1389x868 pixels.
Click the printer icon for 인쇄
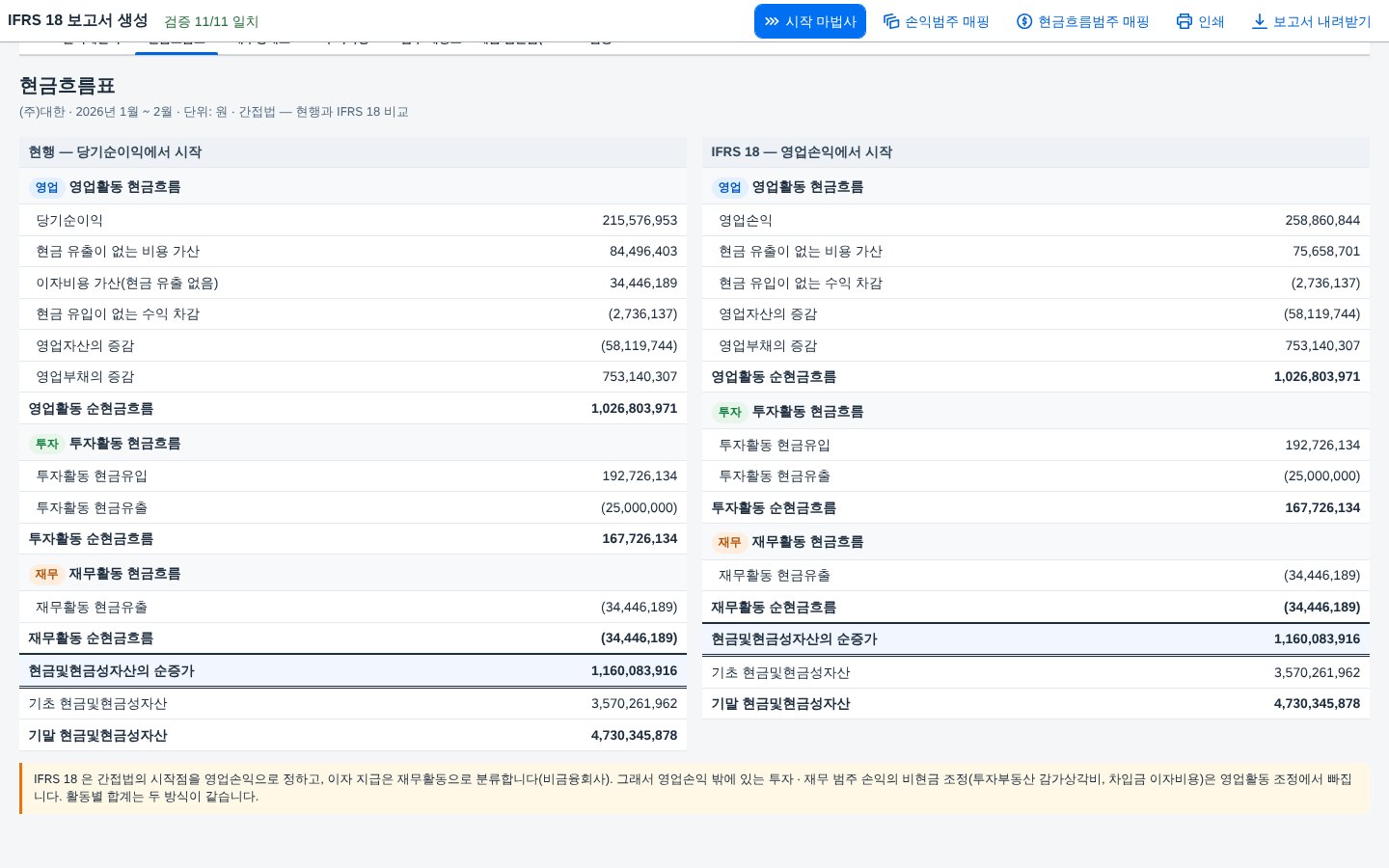pos(1185,21)
